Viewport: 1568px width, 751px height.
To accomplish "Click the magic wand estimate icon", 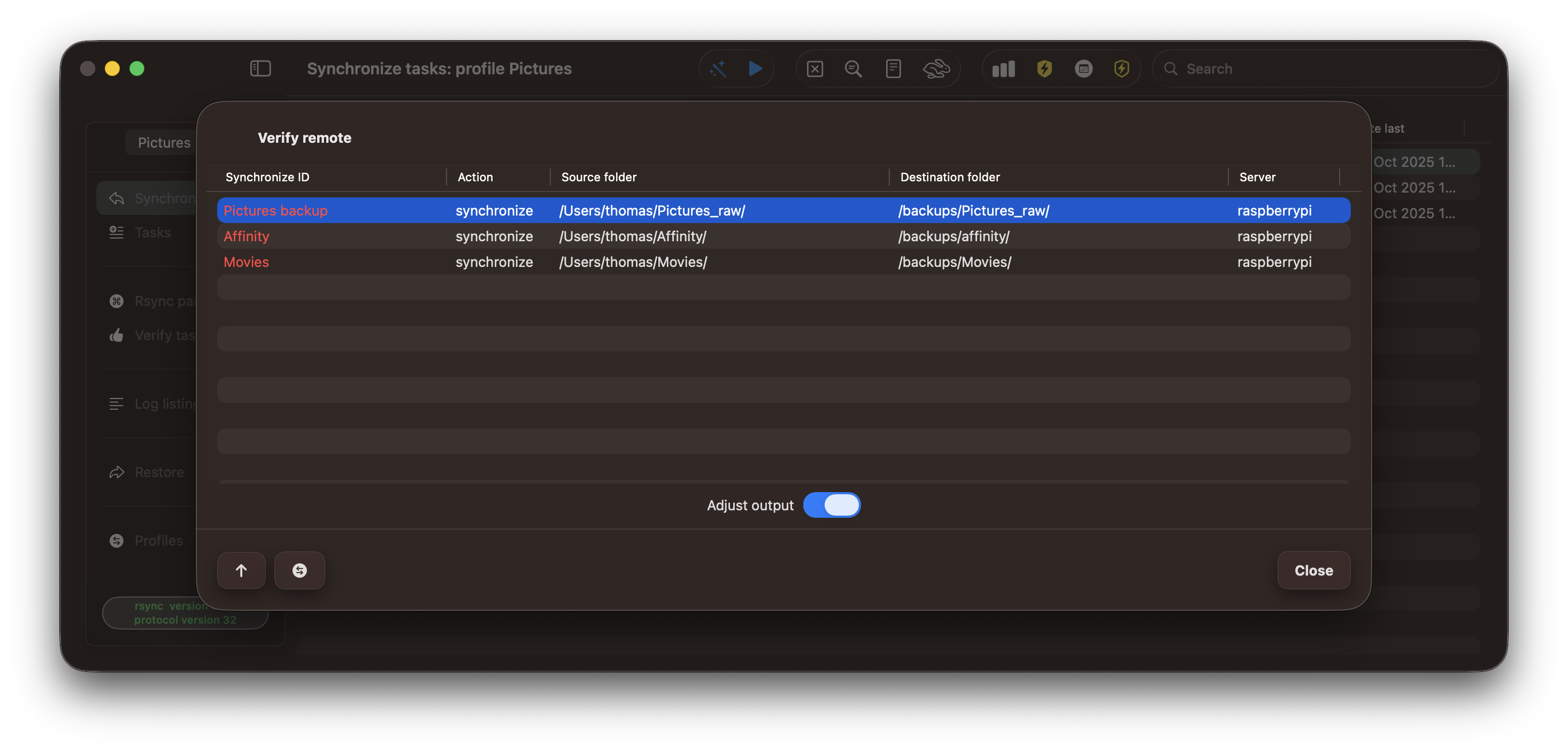I will pos(718,69).
